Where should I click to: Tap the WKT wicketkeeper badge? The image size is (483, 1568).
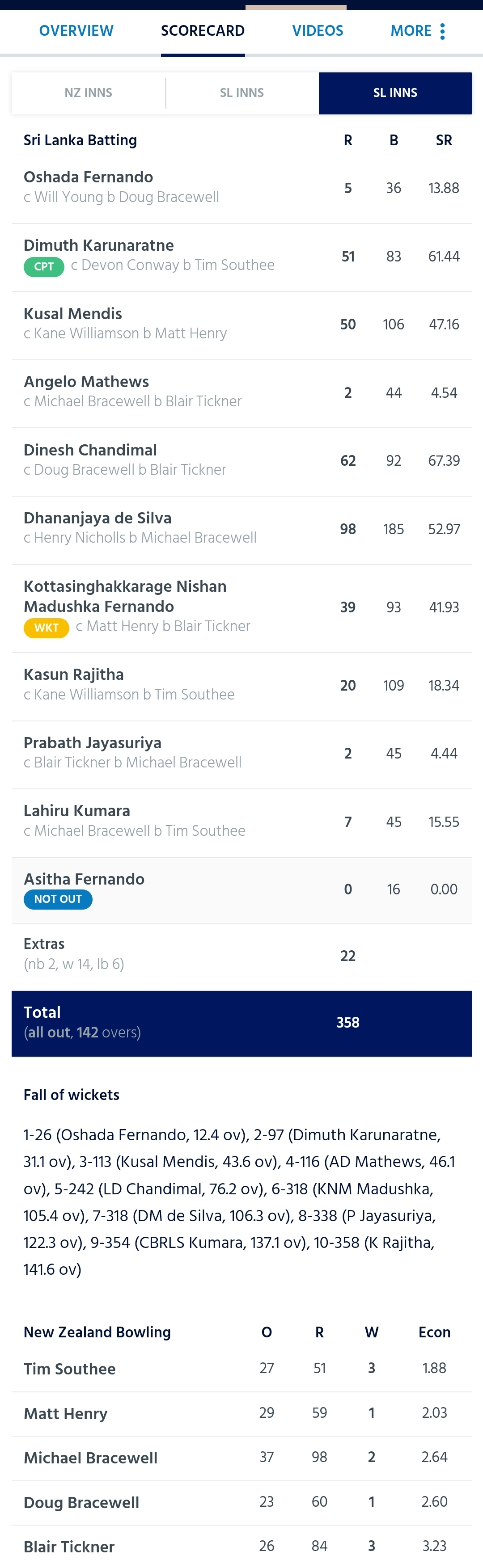pyautogui.click(x=47, y=628)
